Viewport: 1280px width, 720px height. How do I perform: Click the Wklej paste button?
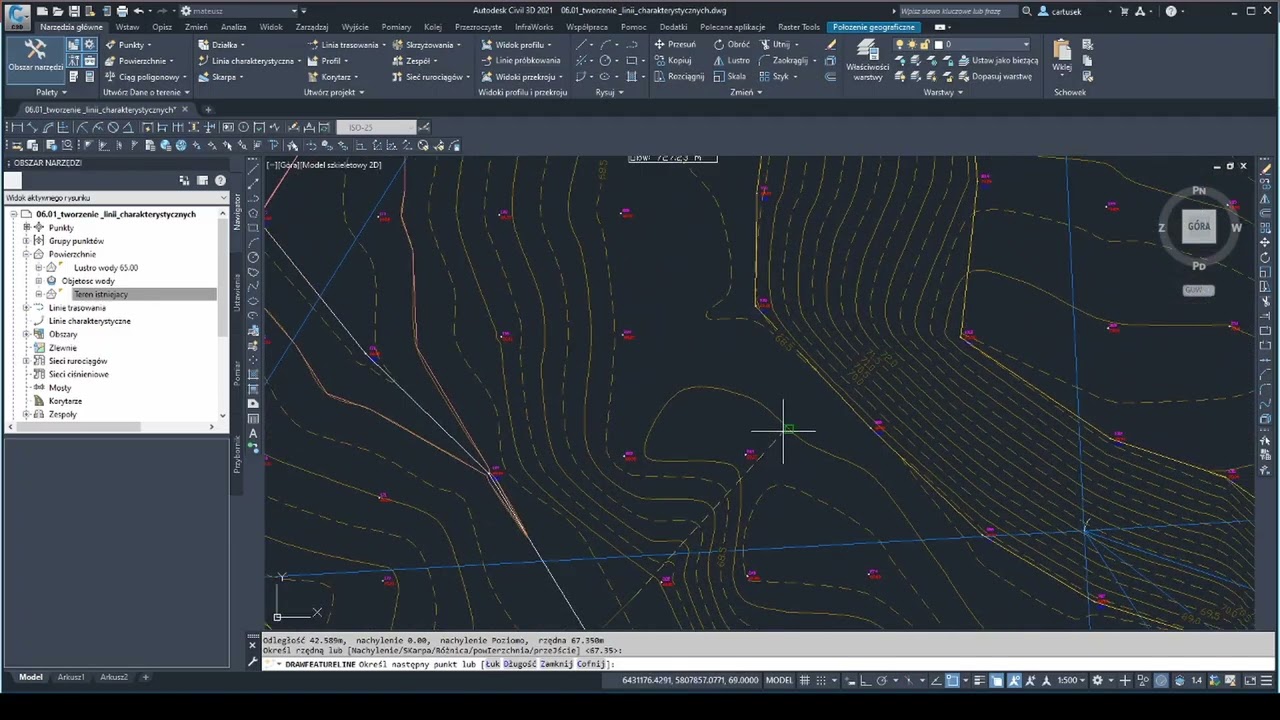tap(1062, 55)
